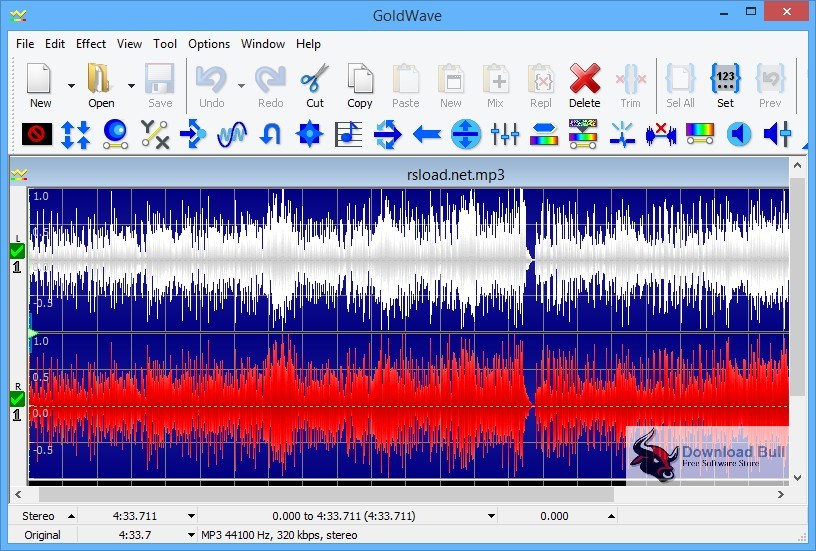Open the View menu
Viewport: 816px width, 551px height.
coord(129,44)
